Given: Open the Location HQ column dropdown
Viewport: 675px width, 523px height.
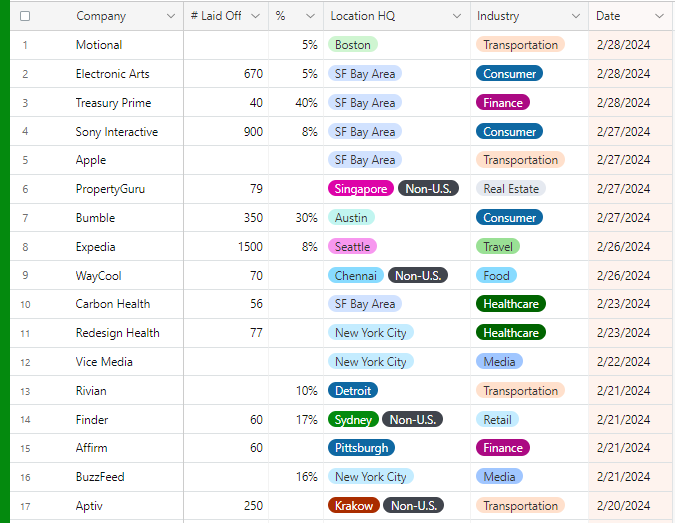Looking at the screenshot, I should tap(457, 16).
